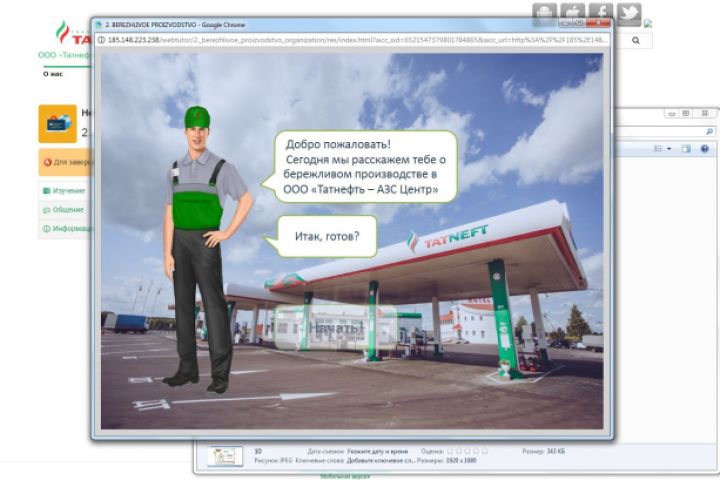Click the orange warning notice icon
Viewport: 720px width, 480px height.
coord(47,162)
